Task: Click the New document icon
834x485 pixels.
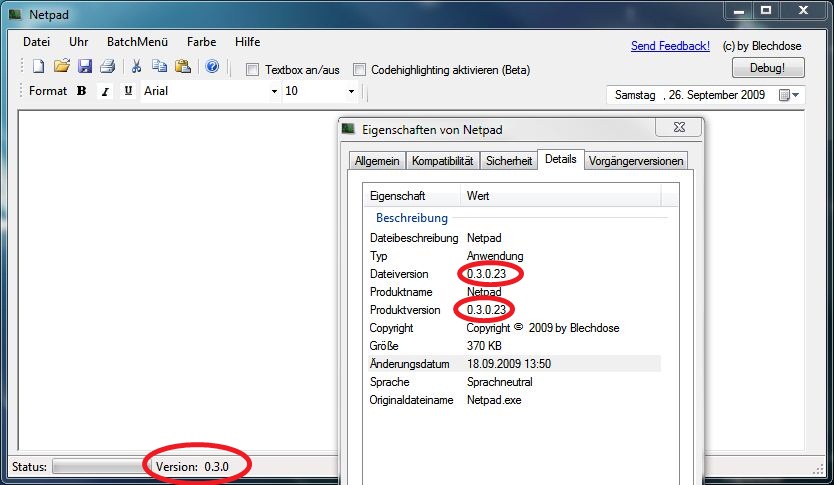Action: 38,66
